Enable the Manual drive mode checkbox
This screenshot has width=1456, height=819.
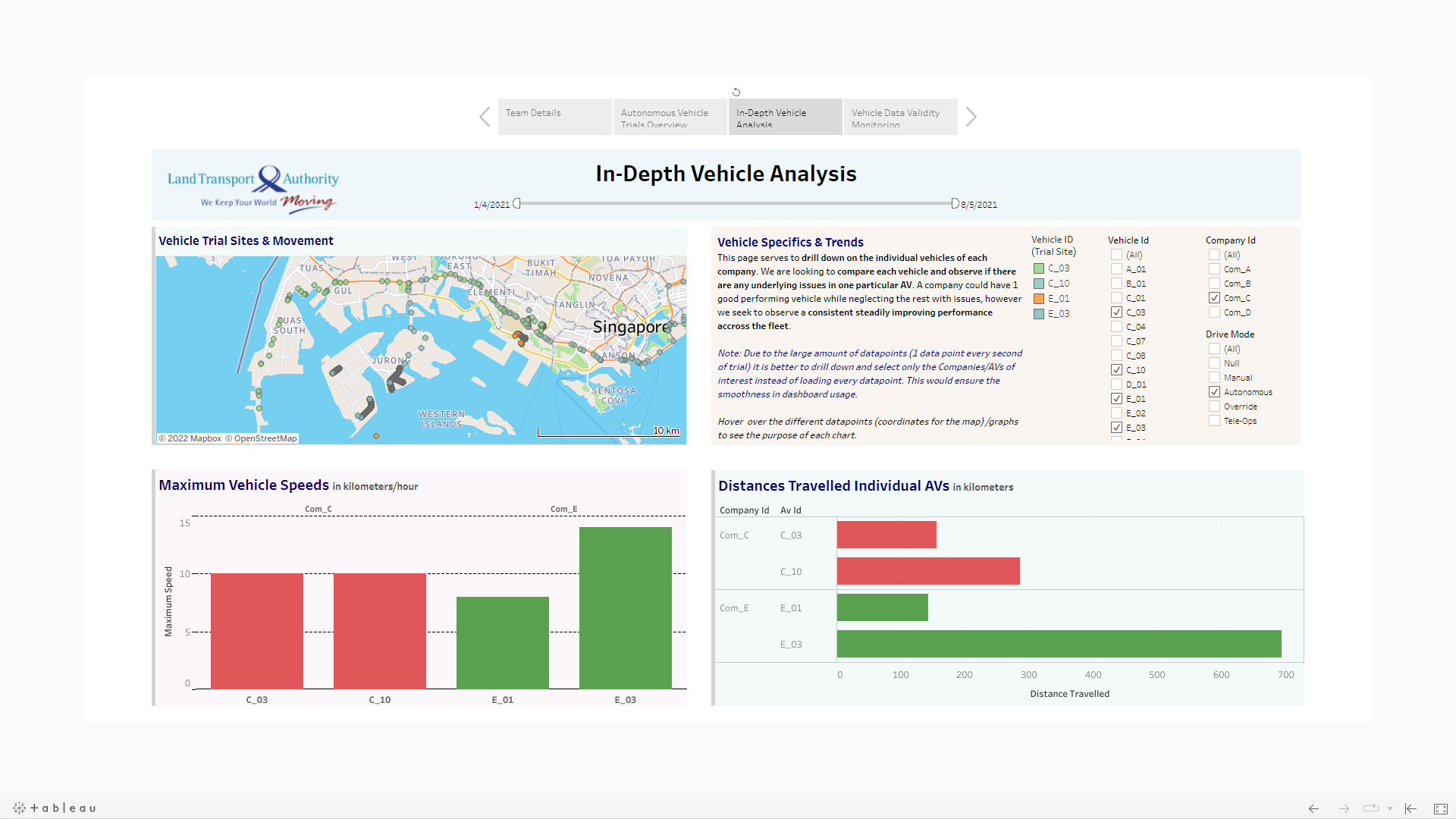coord(1214,378)
